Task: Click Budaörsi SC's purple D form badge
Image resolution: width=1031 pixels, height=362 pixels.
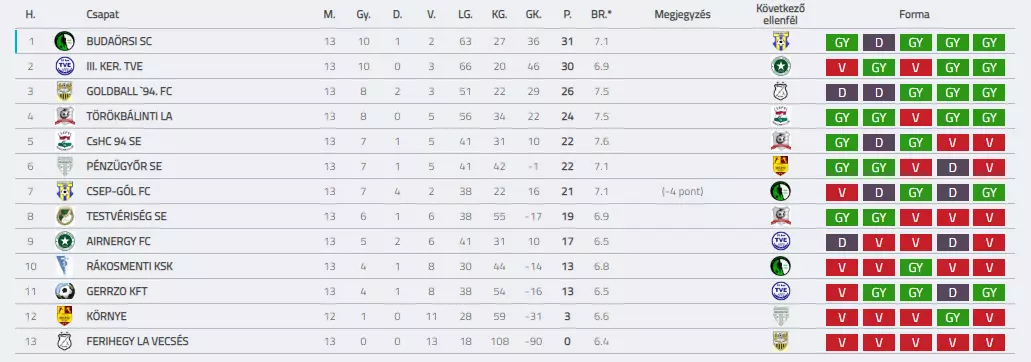Action: click(x=879, y=43)
